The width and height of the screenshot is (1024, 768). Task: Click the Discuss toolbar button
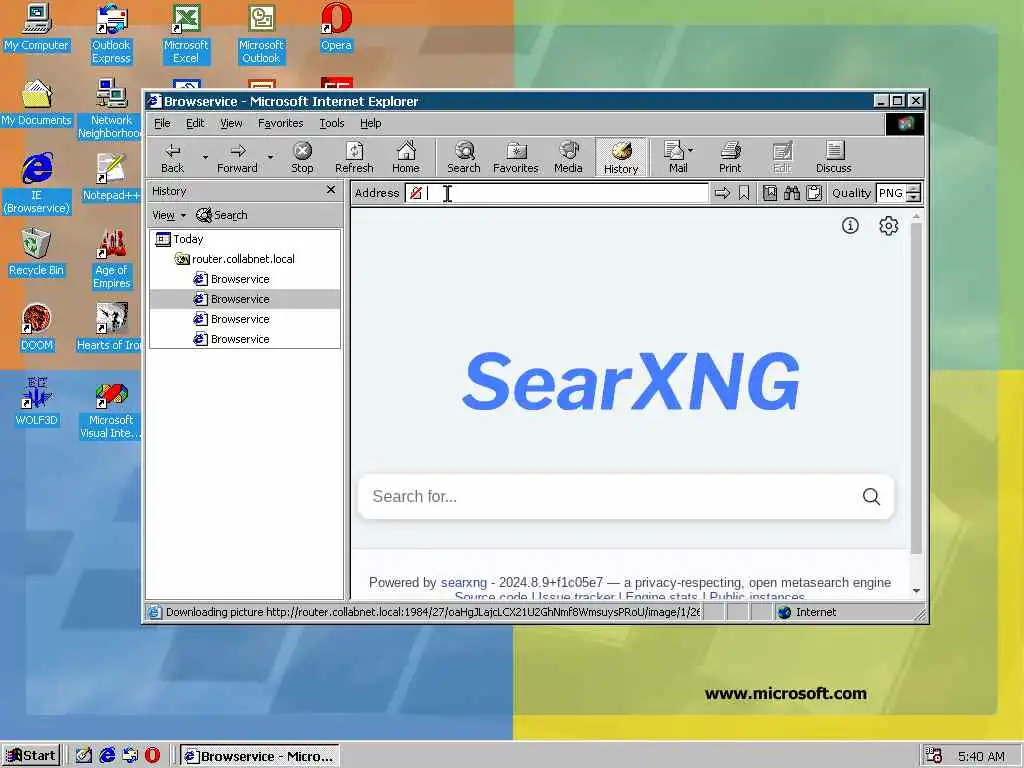point(833,157)
